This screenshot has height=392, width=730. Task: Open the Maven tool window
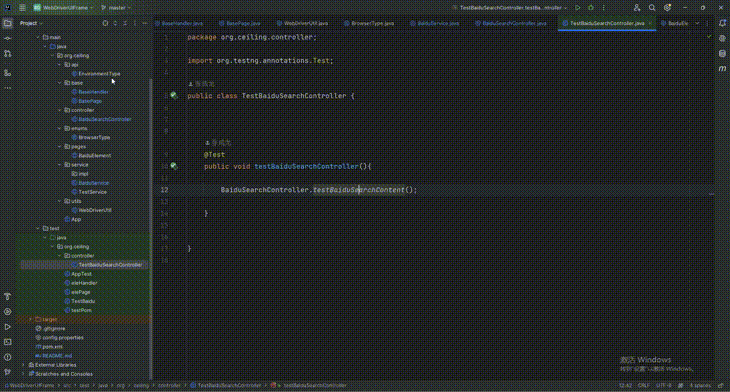(x=722, y=68)
